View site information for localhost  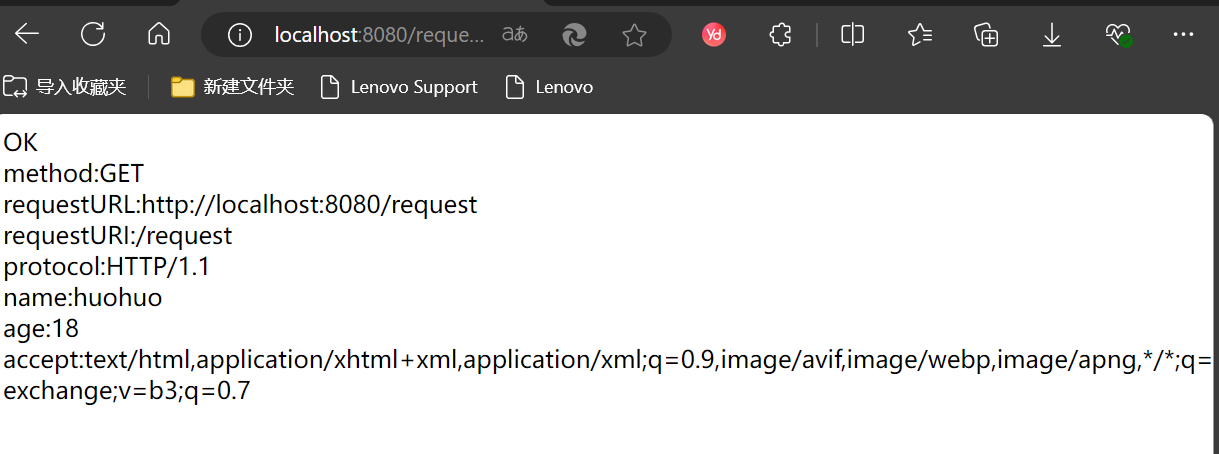pos(240,36)
